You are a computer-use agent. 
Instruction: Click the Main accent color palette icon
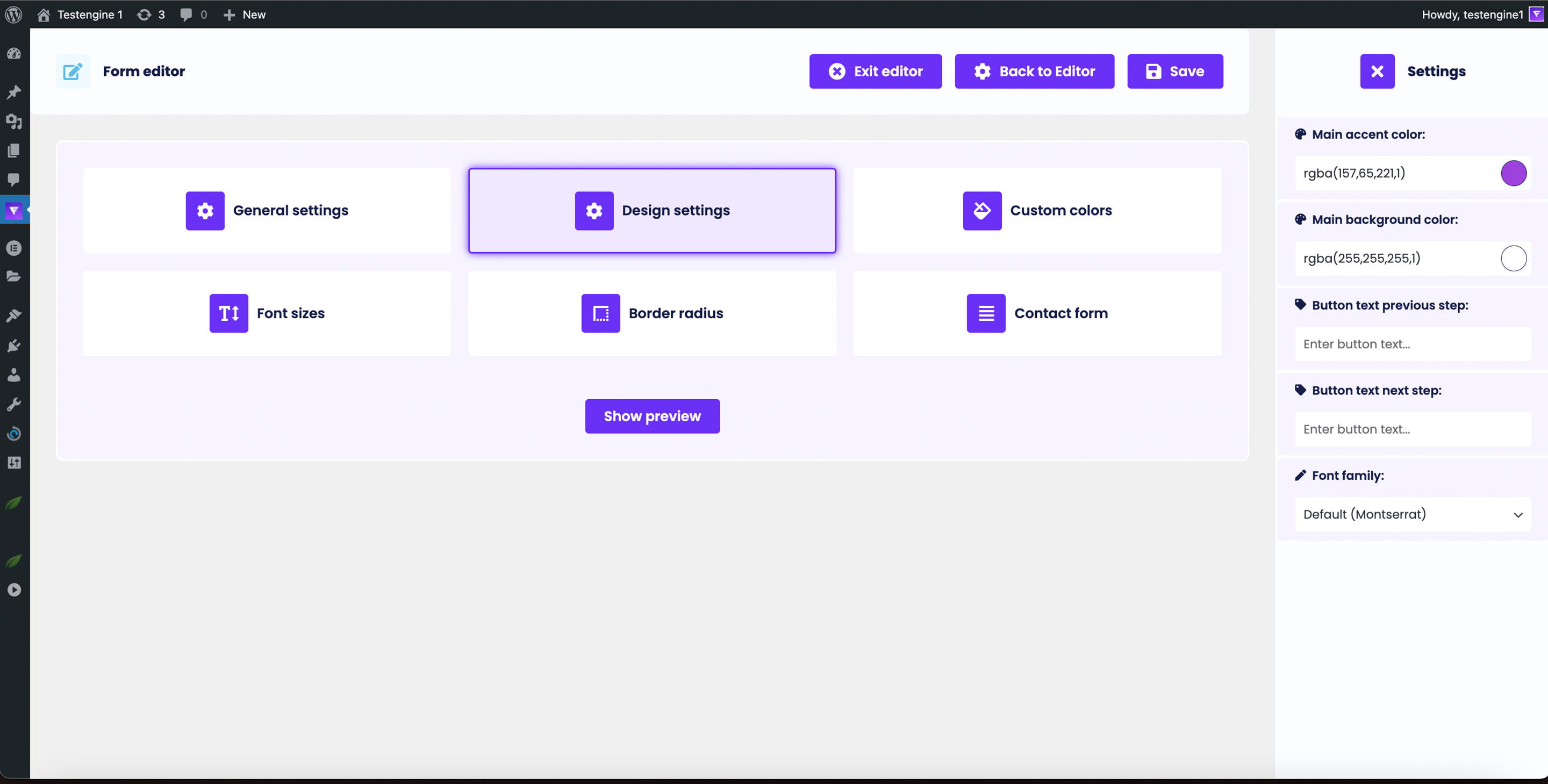coord(1300,134)
